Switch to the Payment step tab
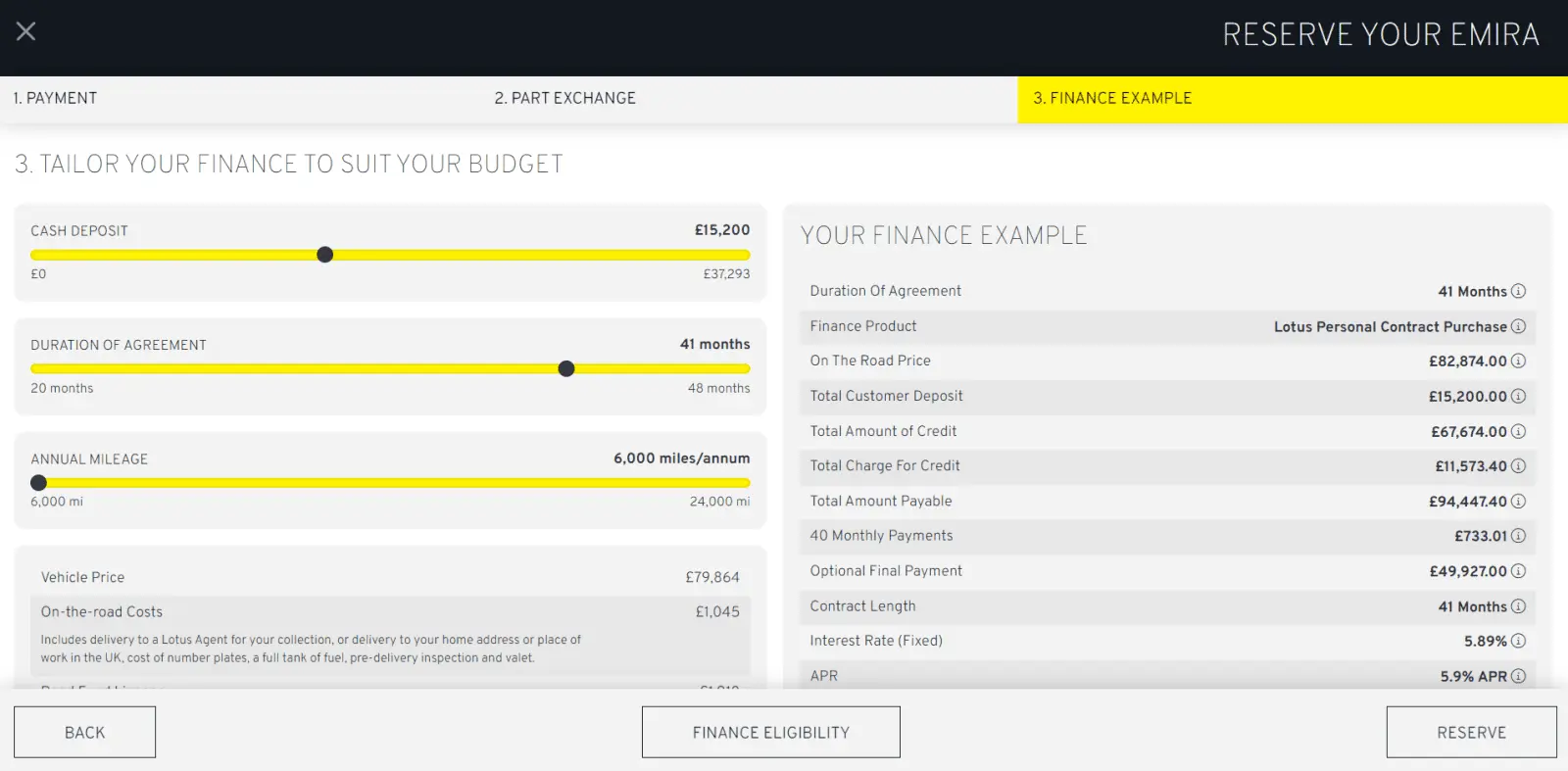The image size is (1568, 771). click(x=55, y=98)
